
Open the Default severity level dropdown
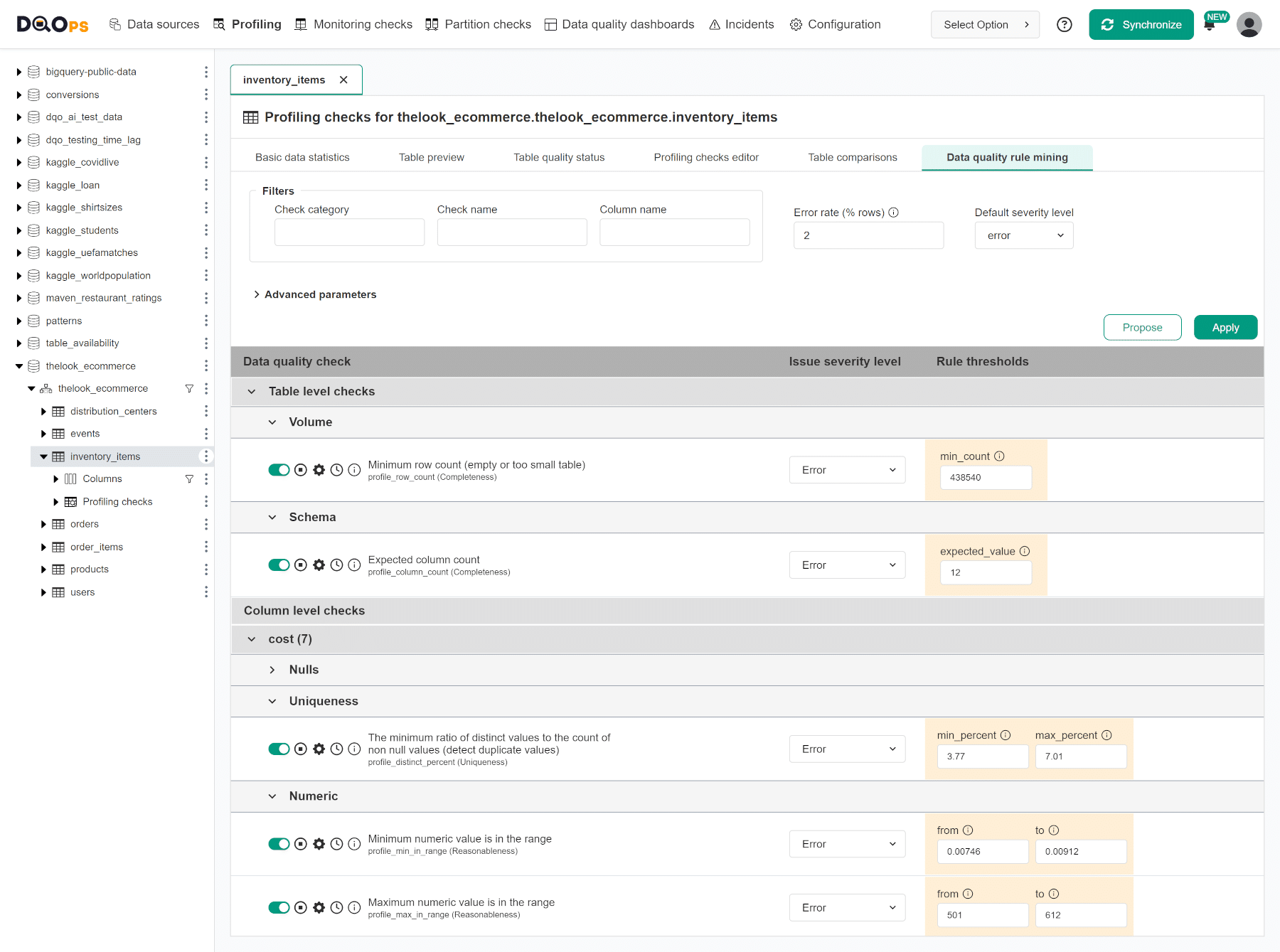click(1024, 235)
